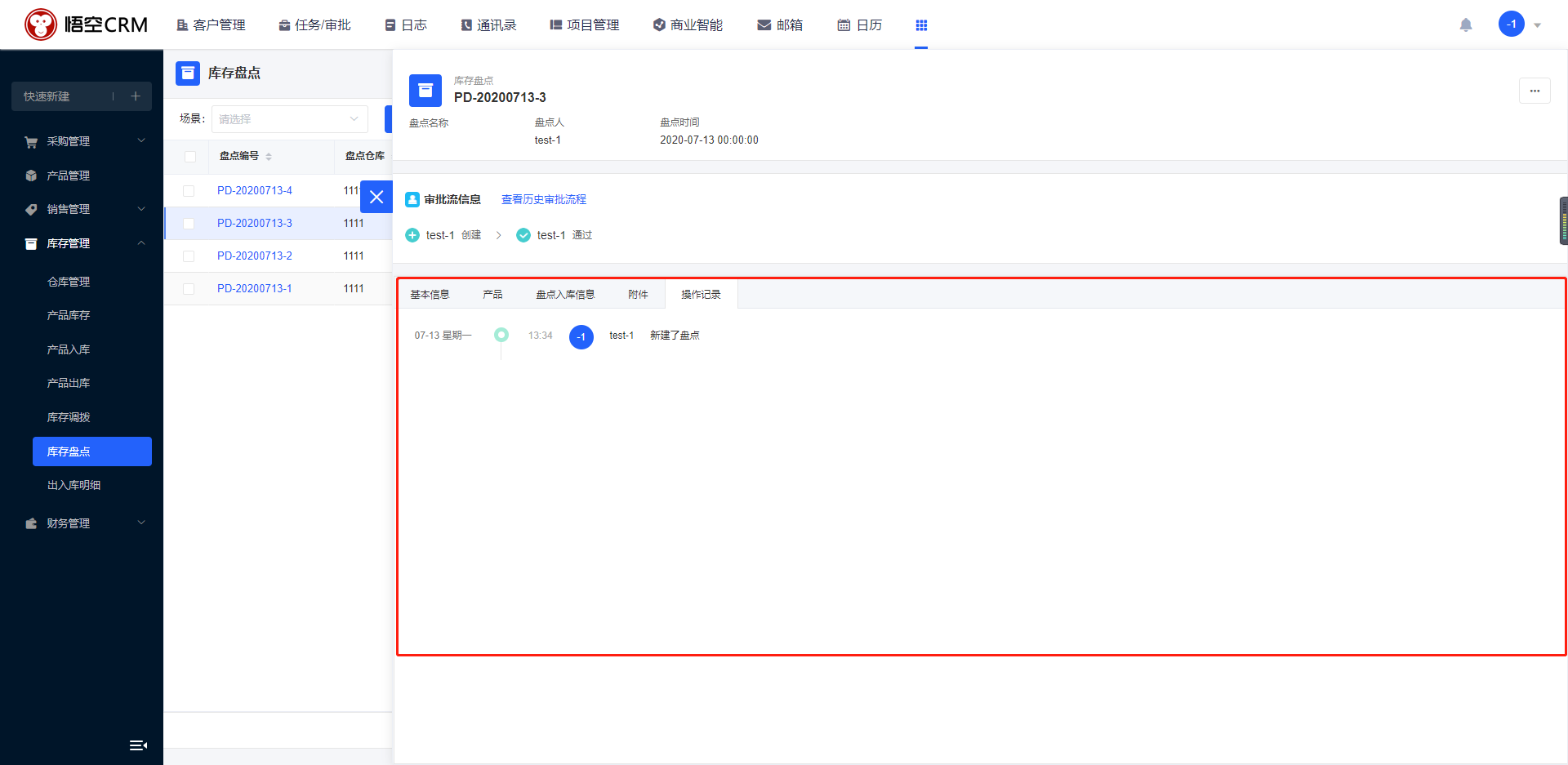Open 通讯录 in top navigation
The height and width of the screenshot is (765, 1568).
[488, 25]
